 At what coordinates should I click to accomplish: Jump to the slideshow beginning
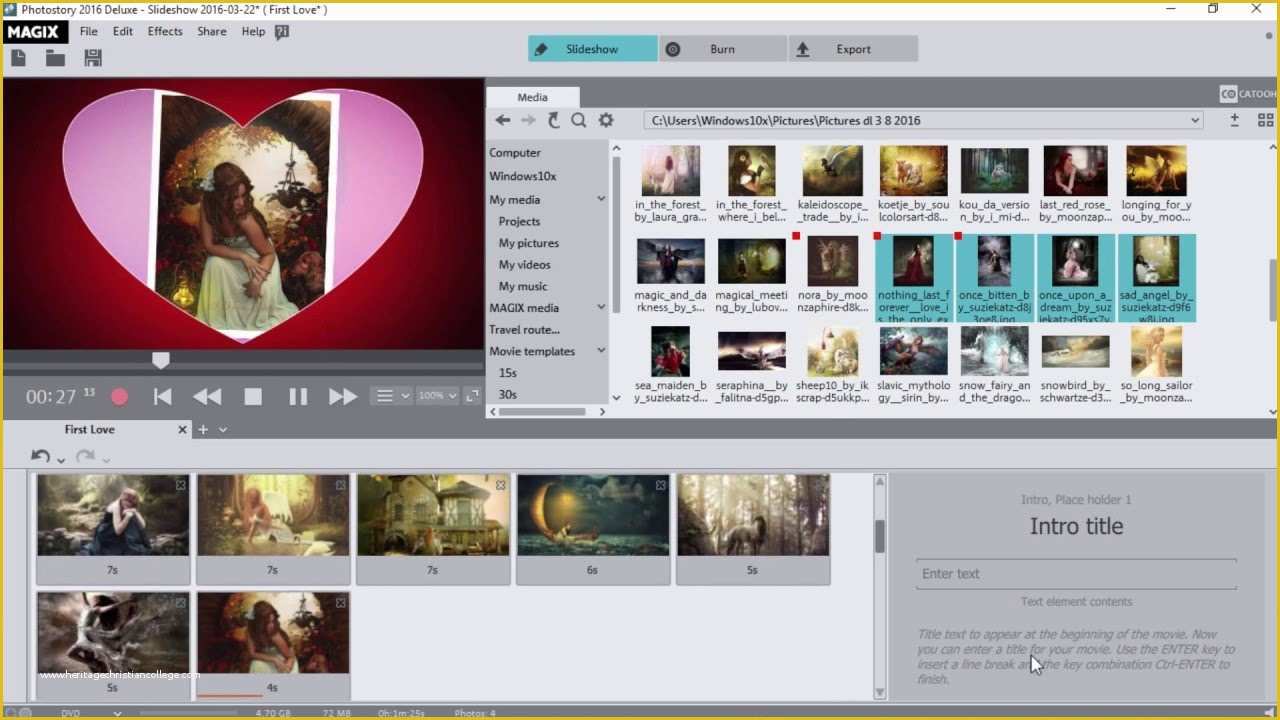pos(162,397)
